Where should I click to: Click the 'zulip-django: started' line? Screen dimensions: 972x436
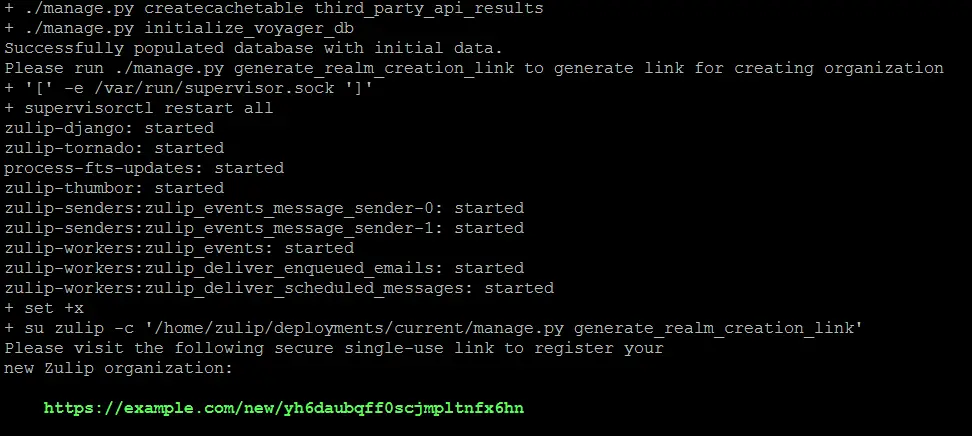pos(109,128)
